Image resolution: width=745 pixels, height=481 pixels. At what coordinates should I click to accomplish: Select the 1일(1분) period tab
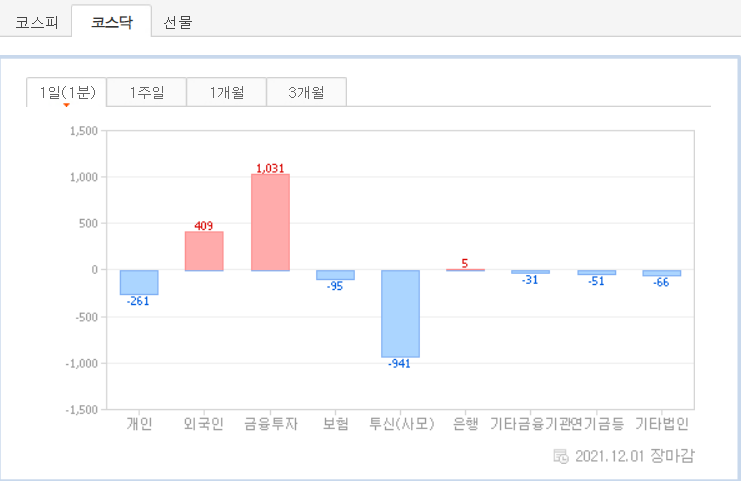[67, 92]
